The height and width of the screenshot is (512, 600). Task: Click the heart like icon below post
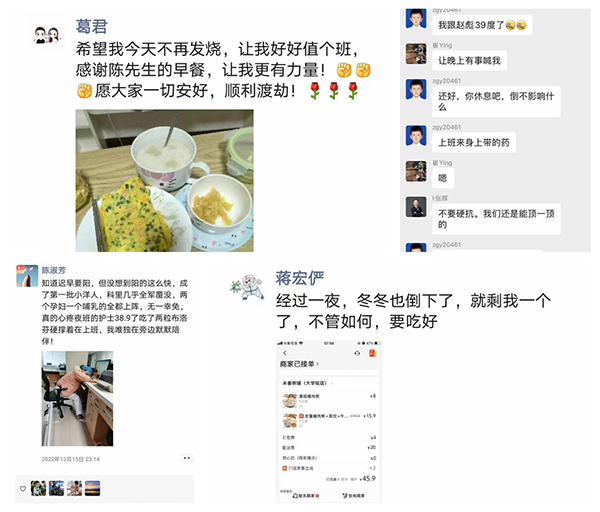pos(23,489)
